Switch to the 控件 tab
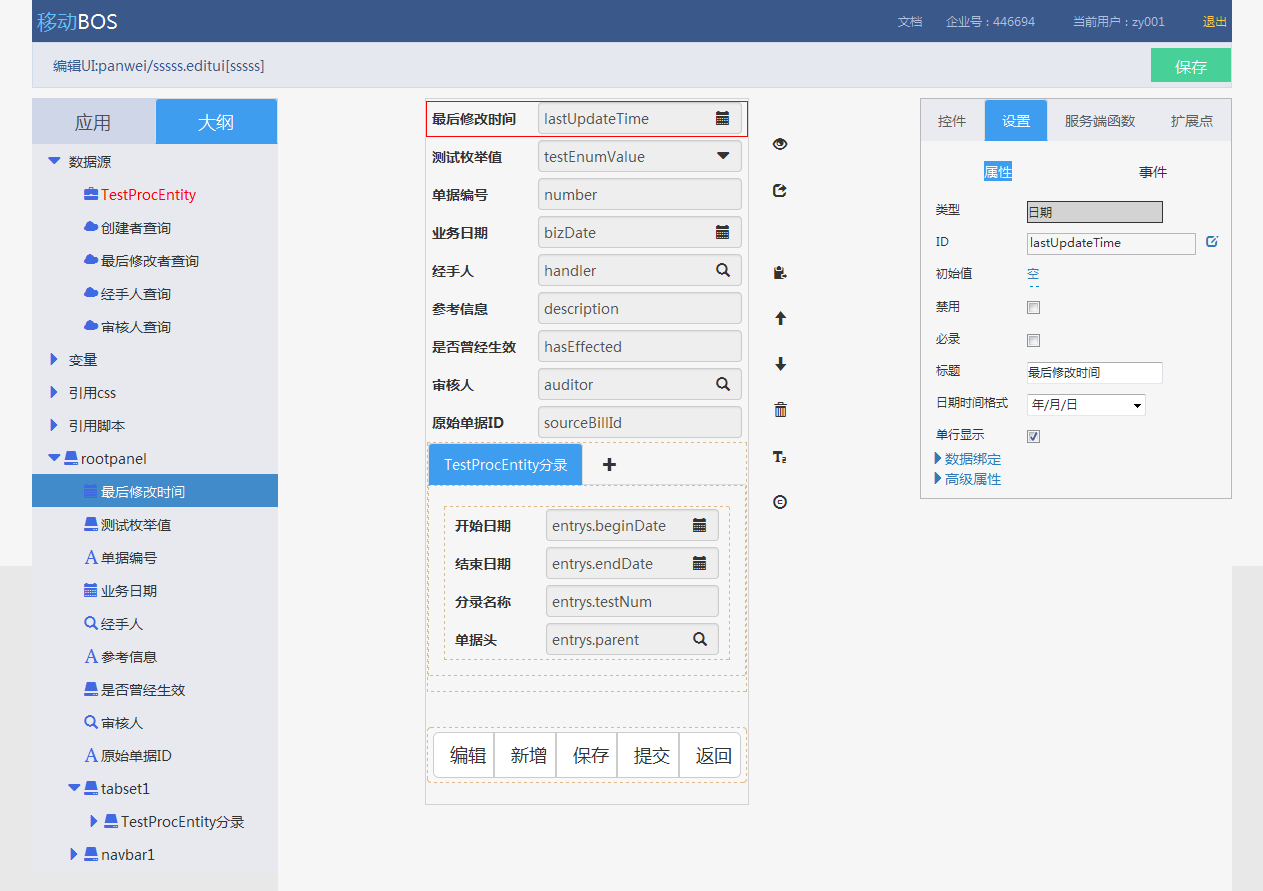This screenshot has width=1263, height=891. click(x=952, y=121)
